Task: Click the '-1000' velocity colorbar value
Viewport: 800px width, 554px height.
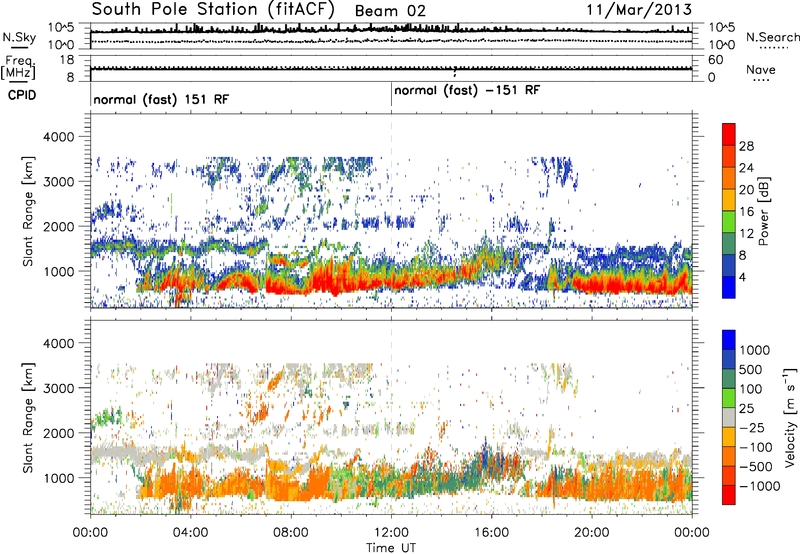Action: tap(759, 486)
